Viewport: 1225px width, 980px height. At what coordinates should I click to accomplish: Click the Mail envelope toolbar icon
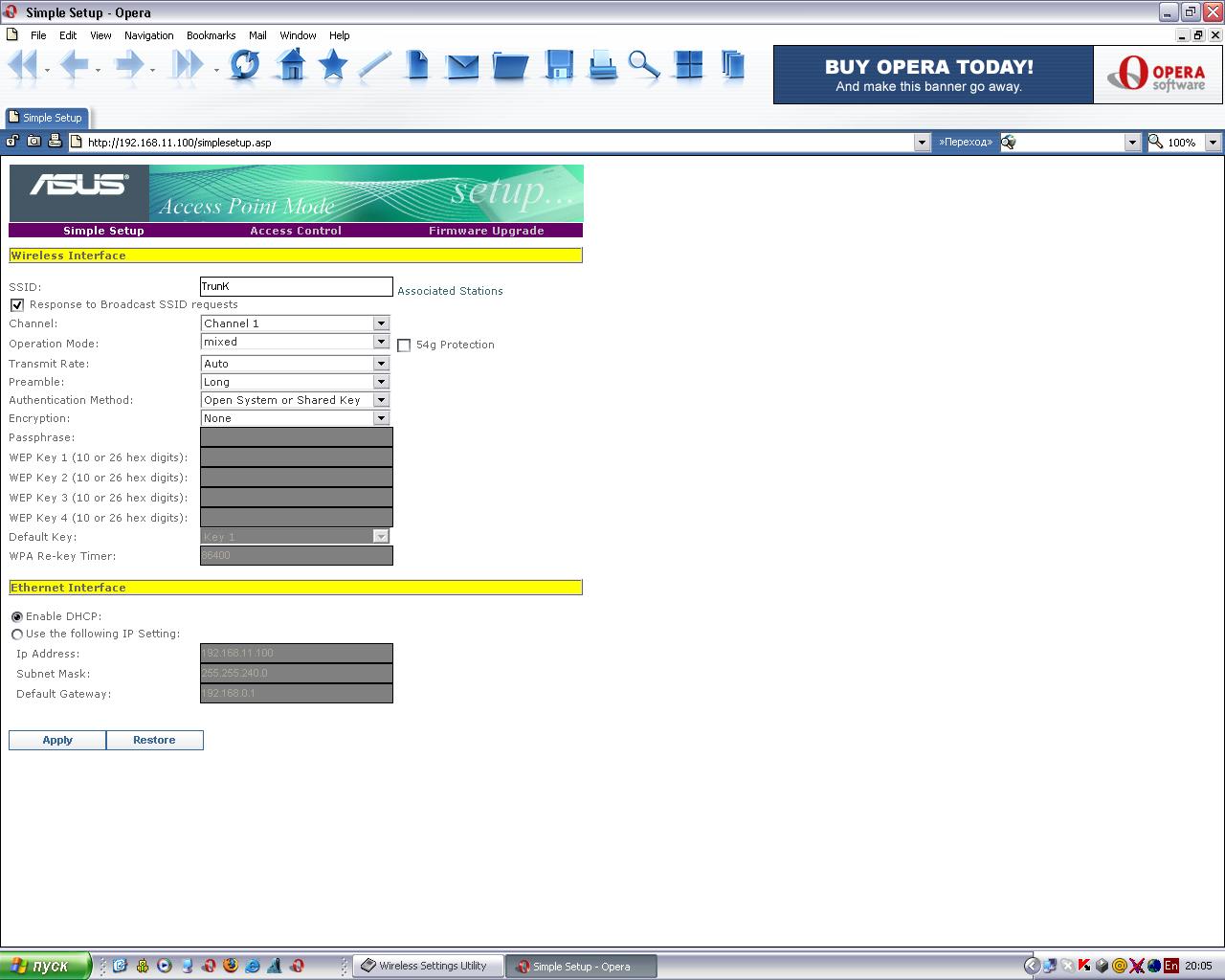pyautogui.click(x=462, y=66)
